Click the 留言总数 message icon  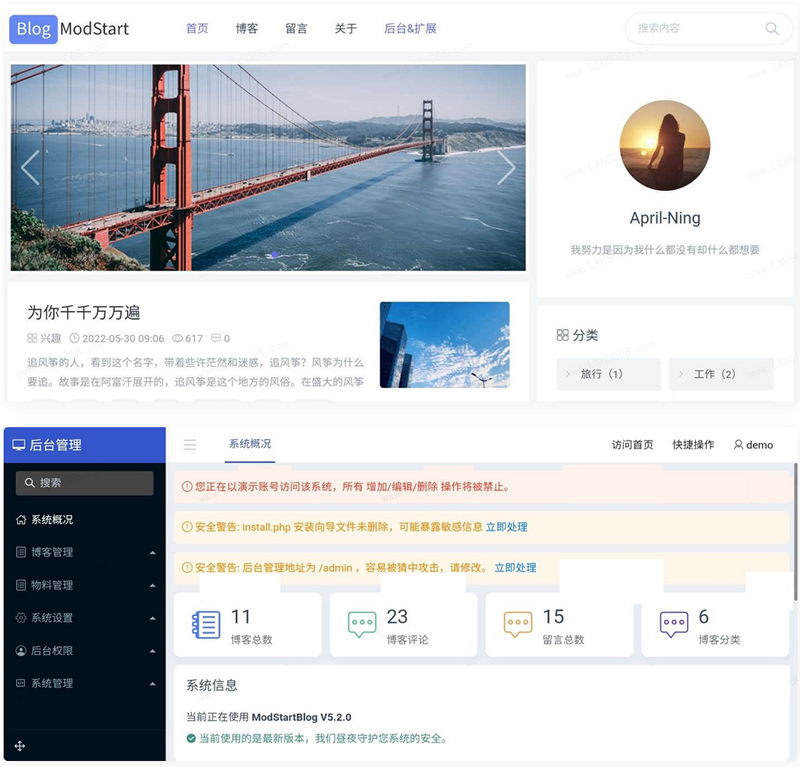516,622
